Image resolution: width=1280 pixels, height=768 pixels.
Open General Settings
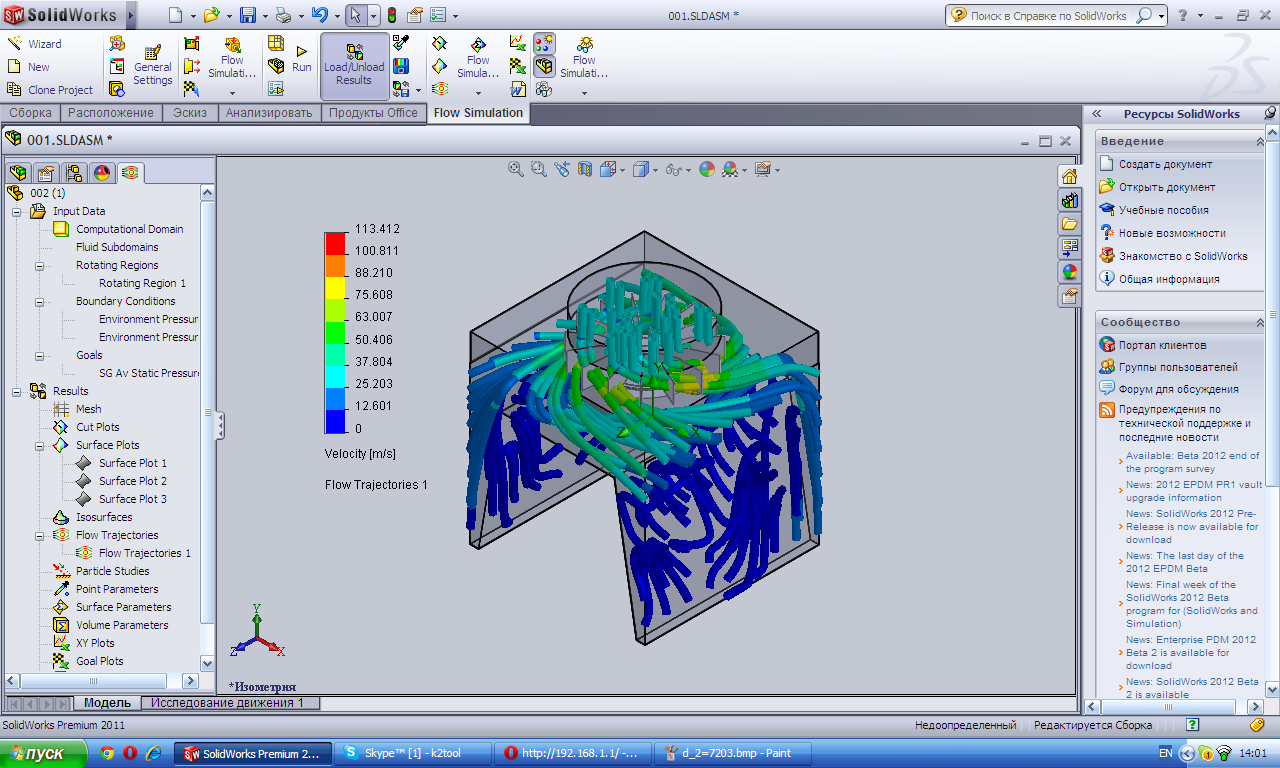(153, 66)
